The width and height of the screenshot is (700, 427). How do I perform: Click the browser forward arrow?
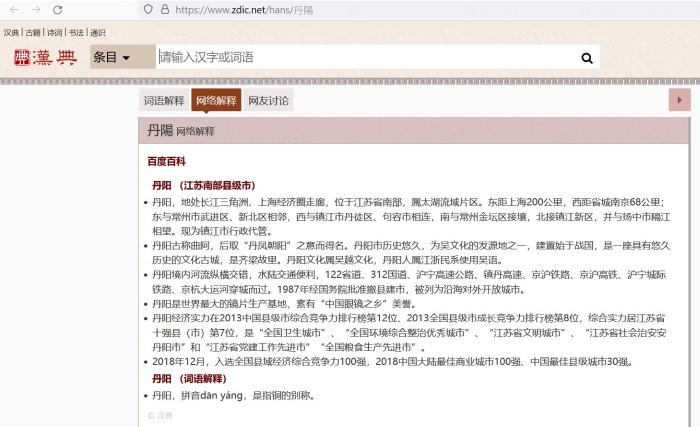pyautogui.click(x=36, y=9)
